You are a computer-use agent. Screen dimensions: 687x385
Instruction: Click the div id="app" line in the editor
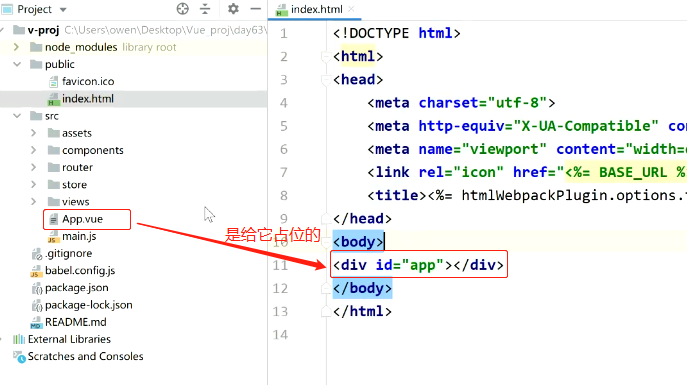click(x=418, y=265)
